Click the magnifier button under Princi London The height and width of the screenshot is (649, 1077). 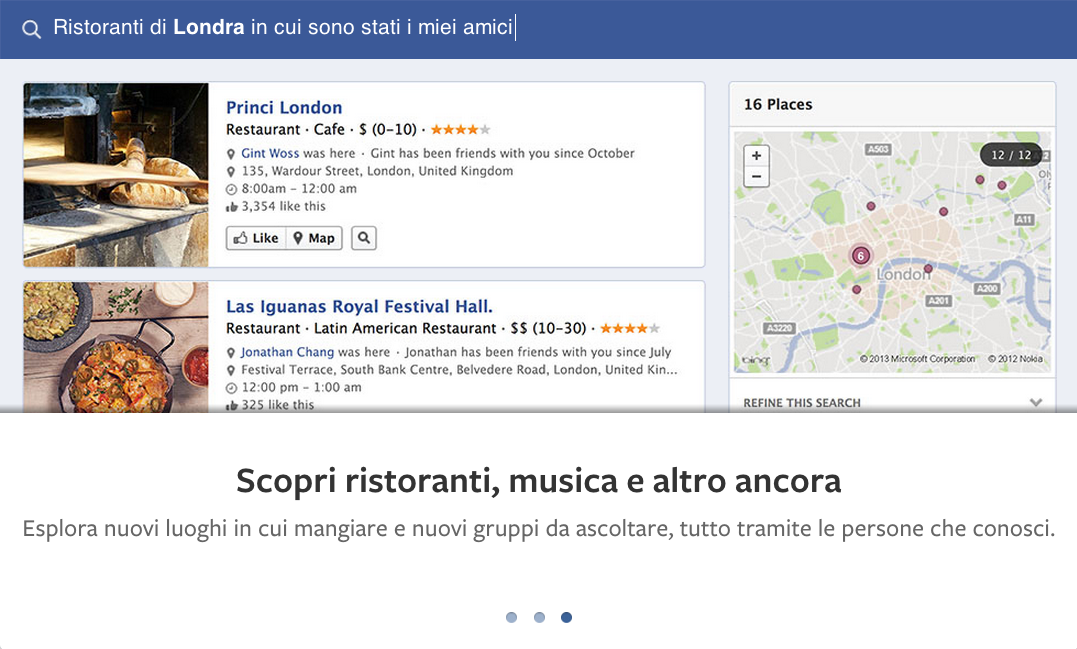point(364,238)
